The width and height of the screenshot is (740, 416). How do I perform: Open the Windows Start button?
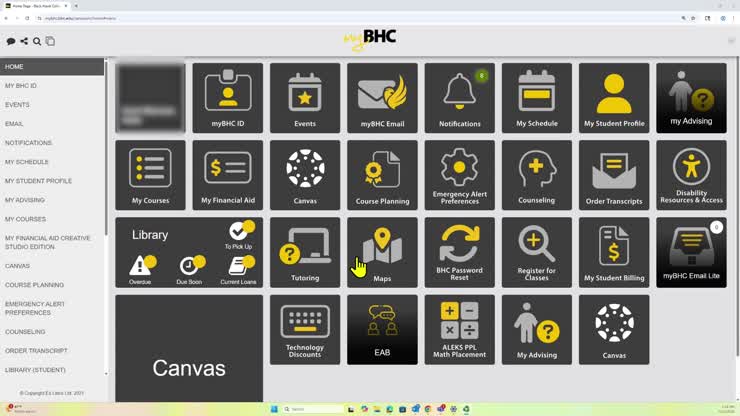[x=274, y=409]
